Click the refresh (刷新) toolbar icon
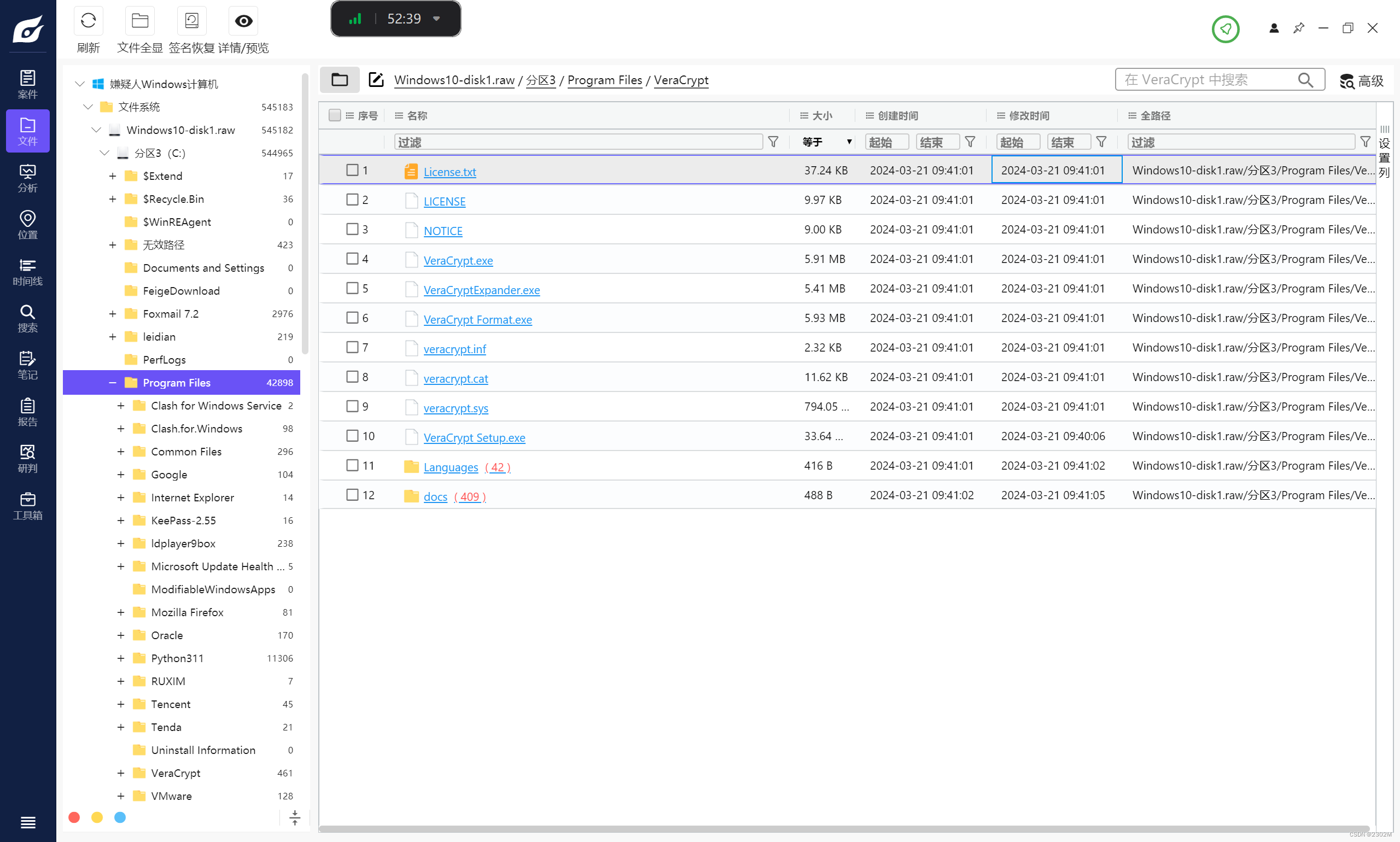 click(88, 21)
